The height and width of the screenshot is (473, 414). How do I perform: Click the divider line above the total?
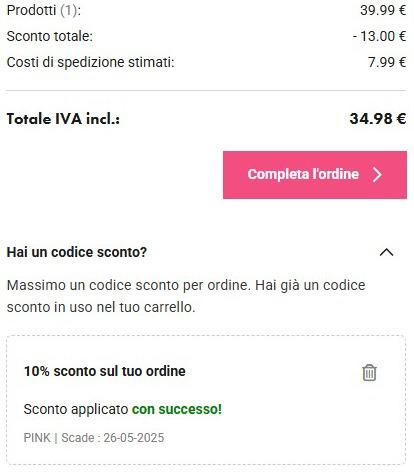(x=206, y=90)
